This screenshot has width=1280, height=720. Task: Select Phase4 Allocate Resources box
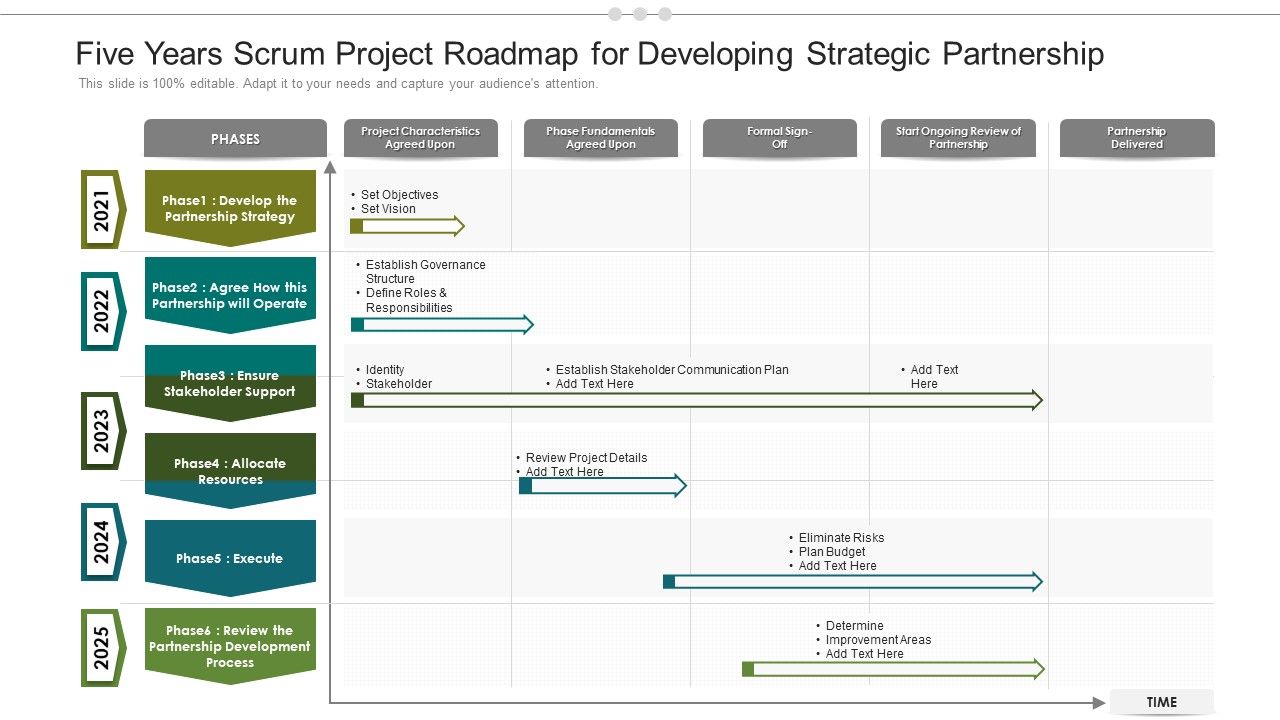tap(230, 471)
